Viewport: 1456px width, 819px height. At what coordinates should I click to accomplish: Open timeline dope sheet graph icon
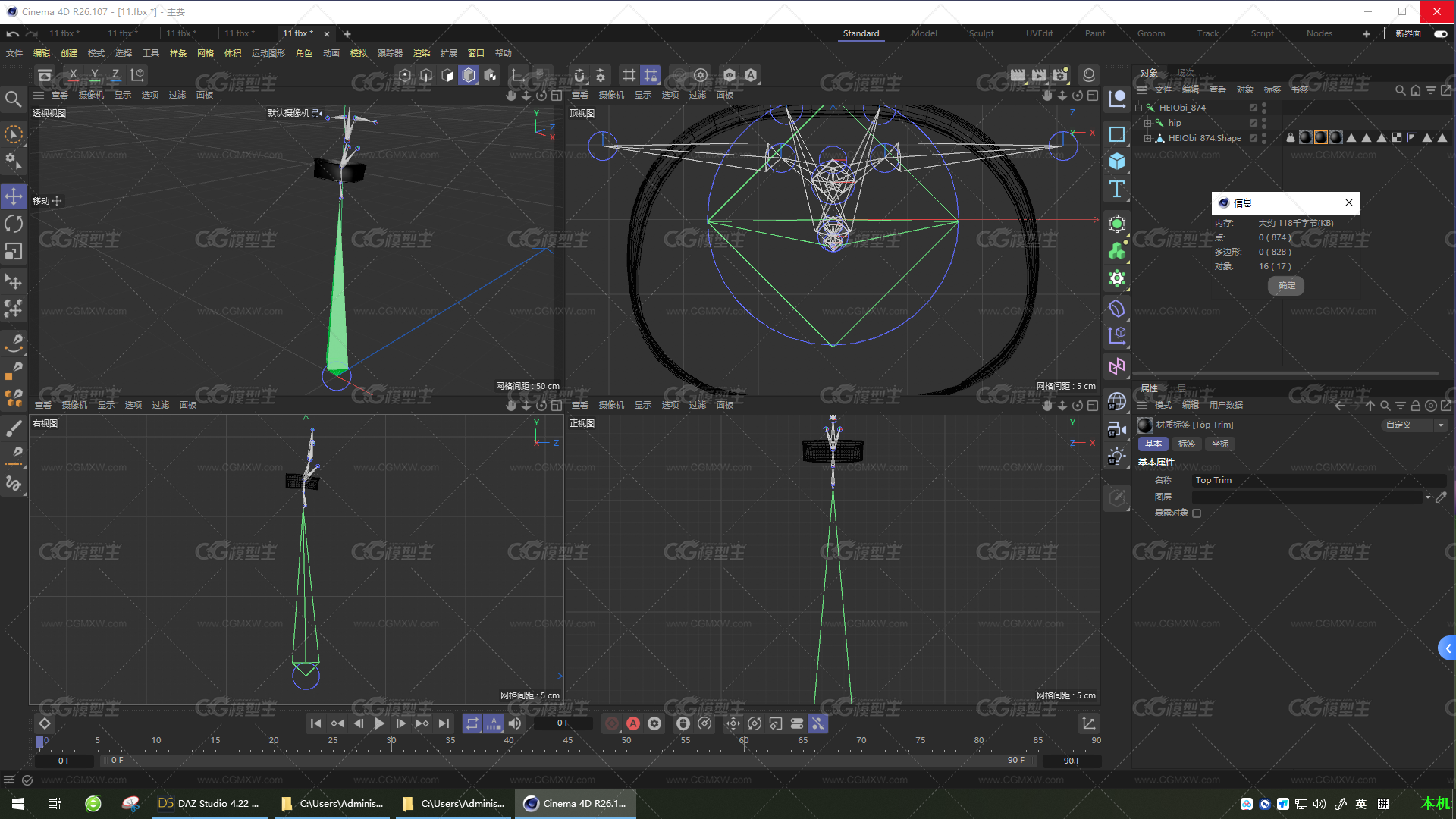coord(1088,723)
